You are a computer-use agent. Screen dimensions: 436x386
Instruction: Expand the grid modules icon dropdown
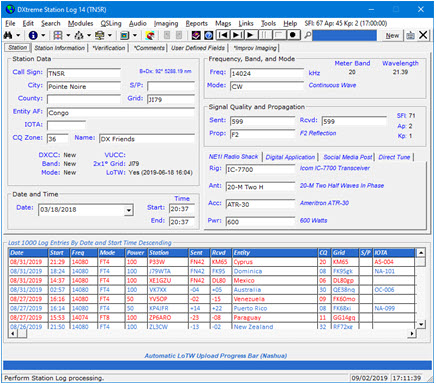click(68, 35)
